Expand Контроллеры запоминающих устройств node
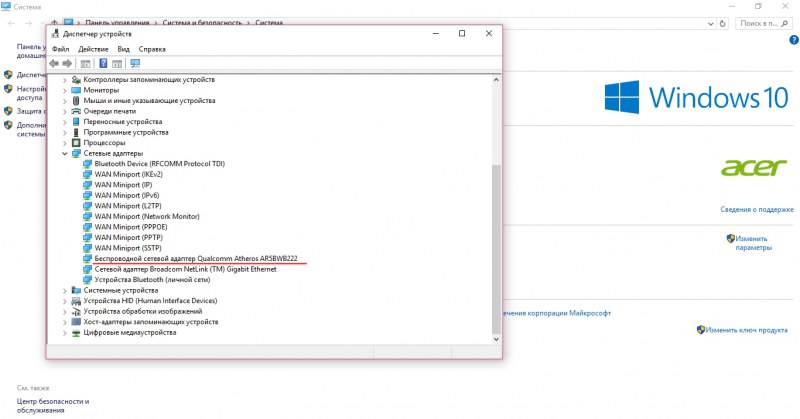This screenshot has height=419, width=800. (x=65, y=80)
